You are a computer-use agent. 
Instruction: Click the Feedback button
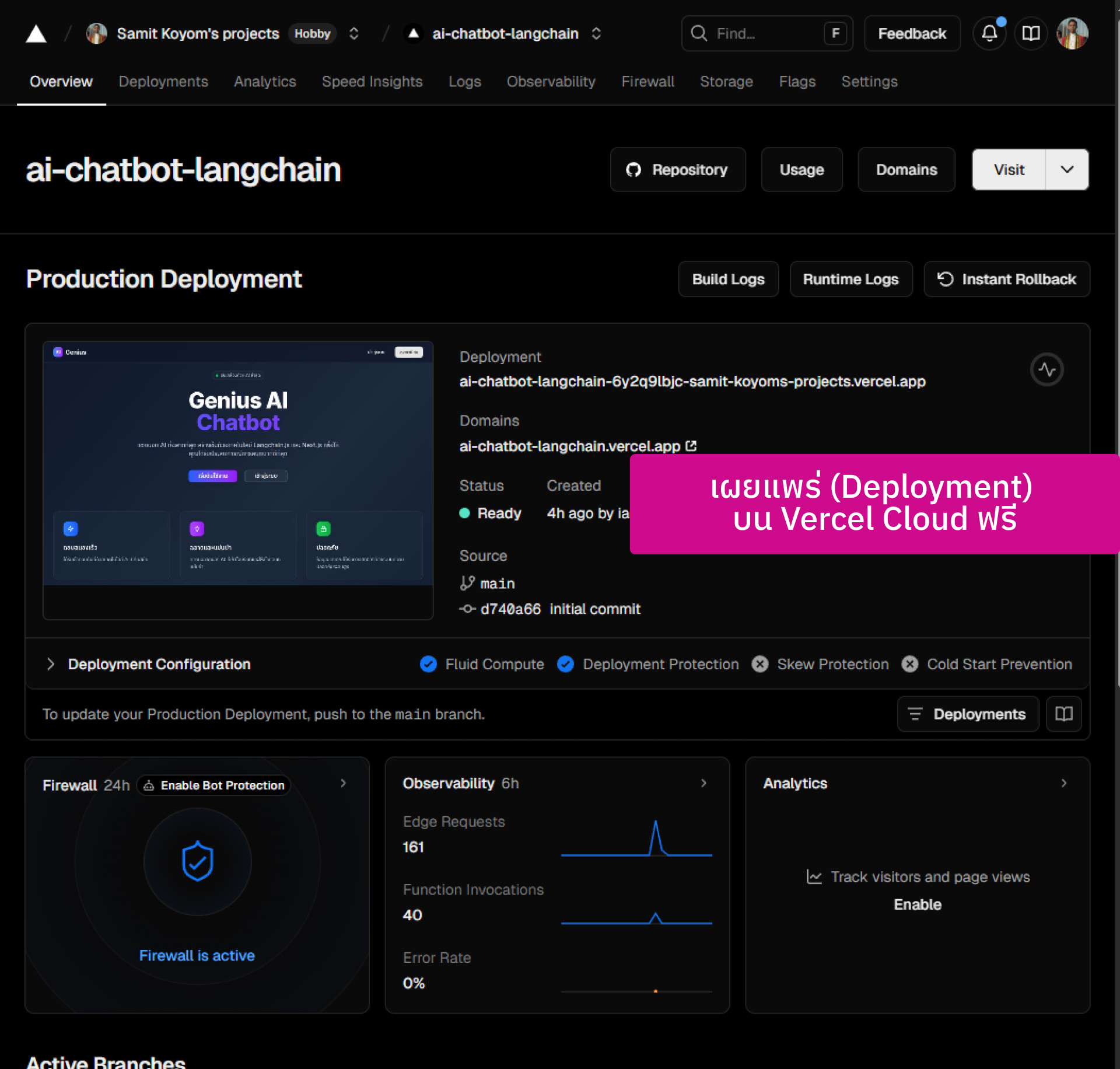coord(912,33)
